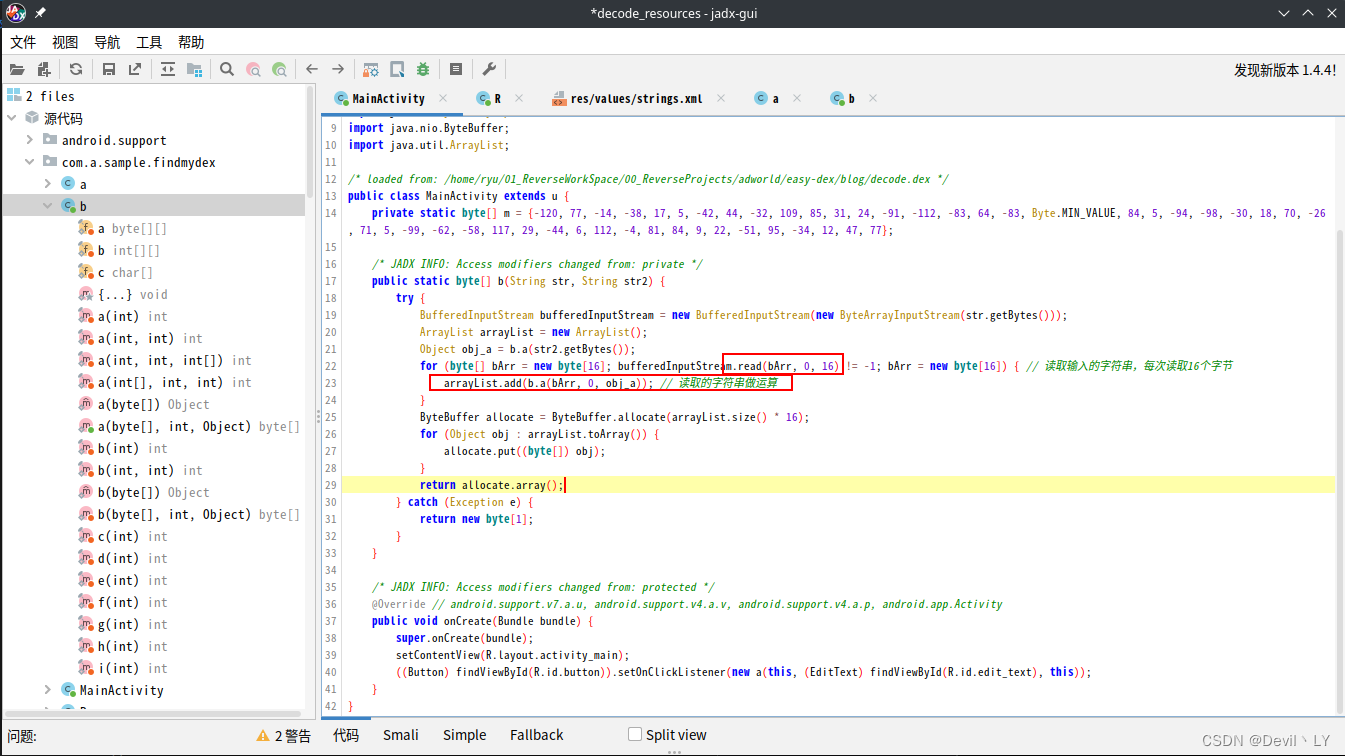
Task: Open class search pink magnifier icon
Action: coord(253,69)
